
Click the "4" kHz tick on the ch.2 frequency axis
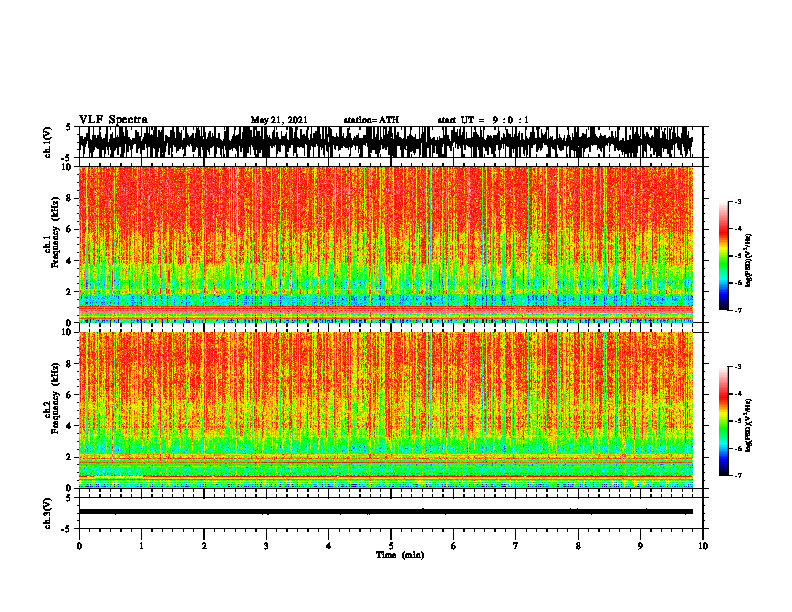click(x=69, y=426)
